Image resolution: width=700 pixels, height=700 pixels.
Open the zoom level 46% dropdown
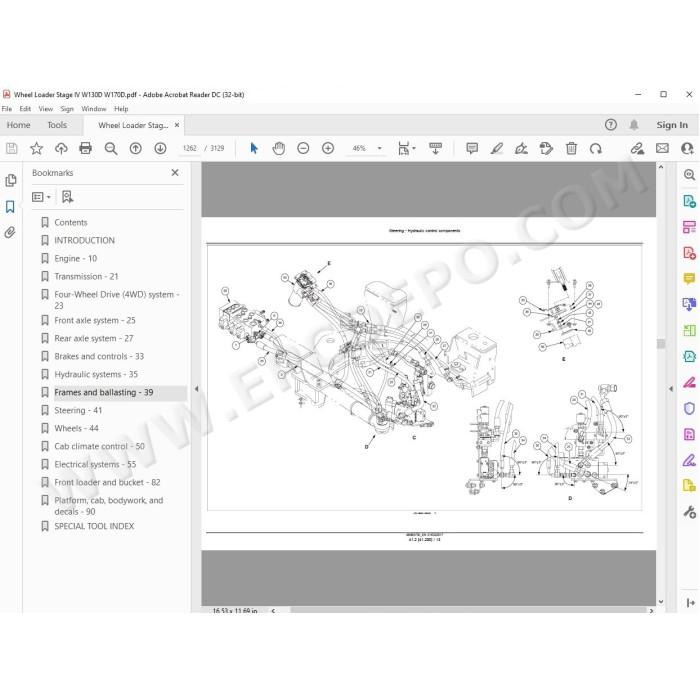click(x=379, y=148)
